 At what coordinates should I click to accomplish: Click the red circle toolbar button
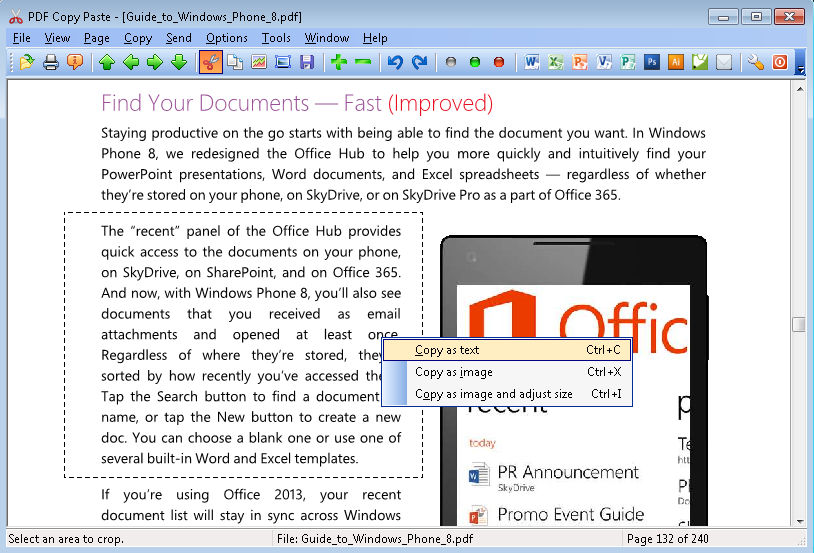pyautogui.click(x=499, y=62)
